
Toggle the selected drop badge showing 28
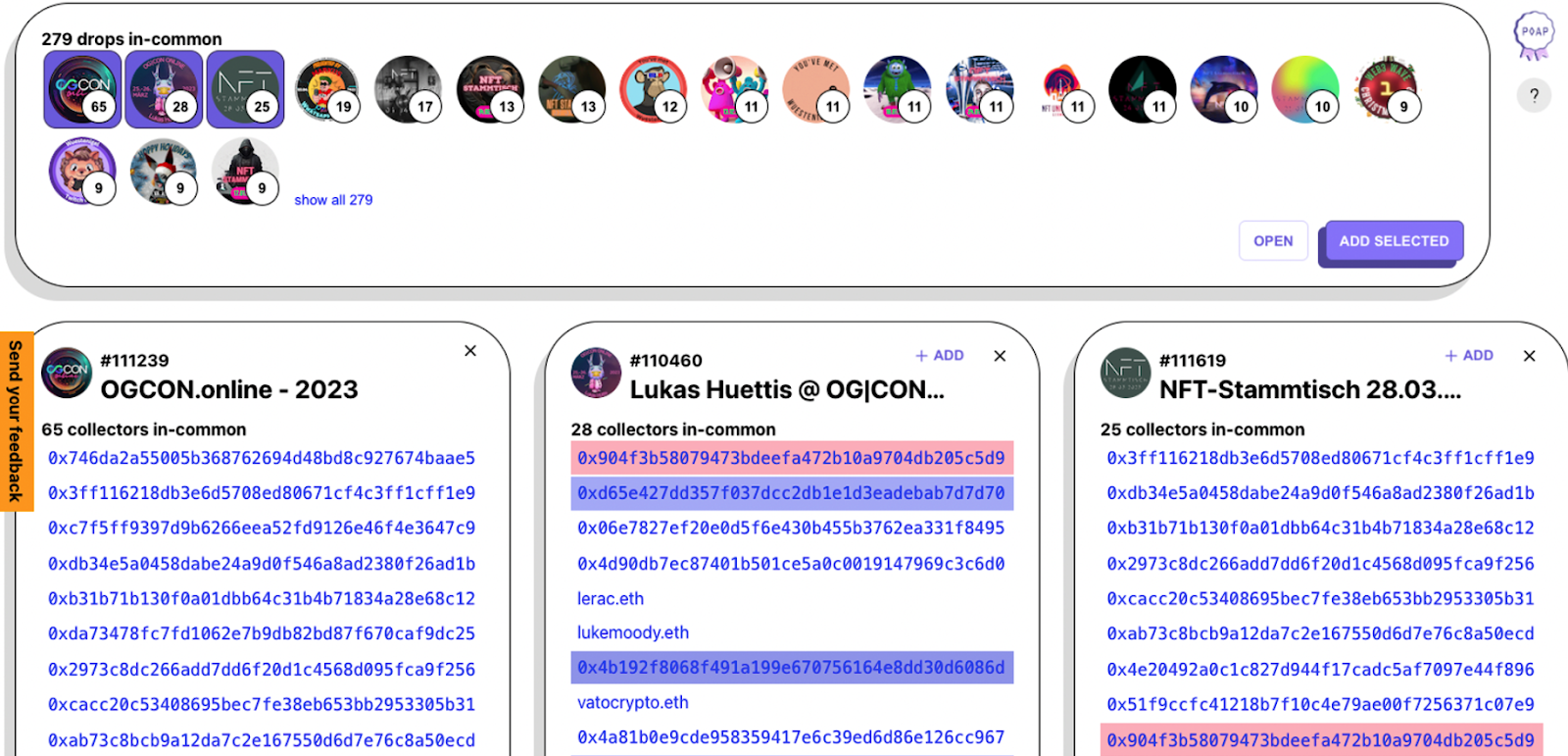click(x=164, y=89)
